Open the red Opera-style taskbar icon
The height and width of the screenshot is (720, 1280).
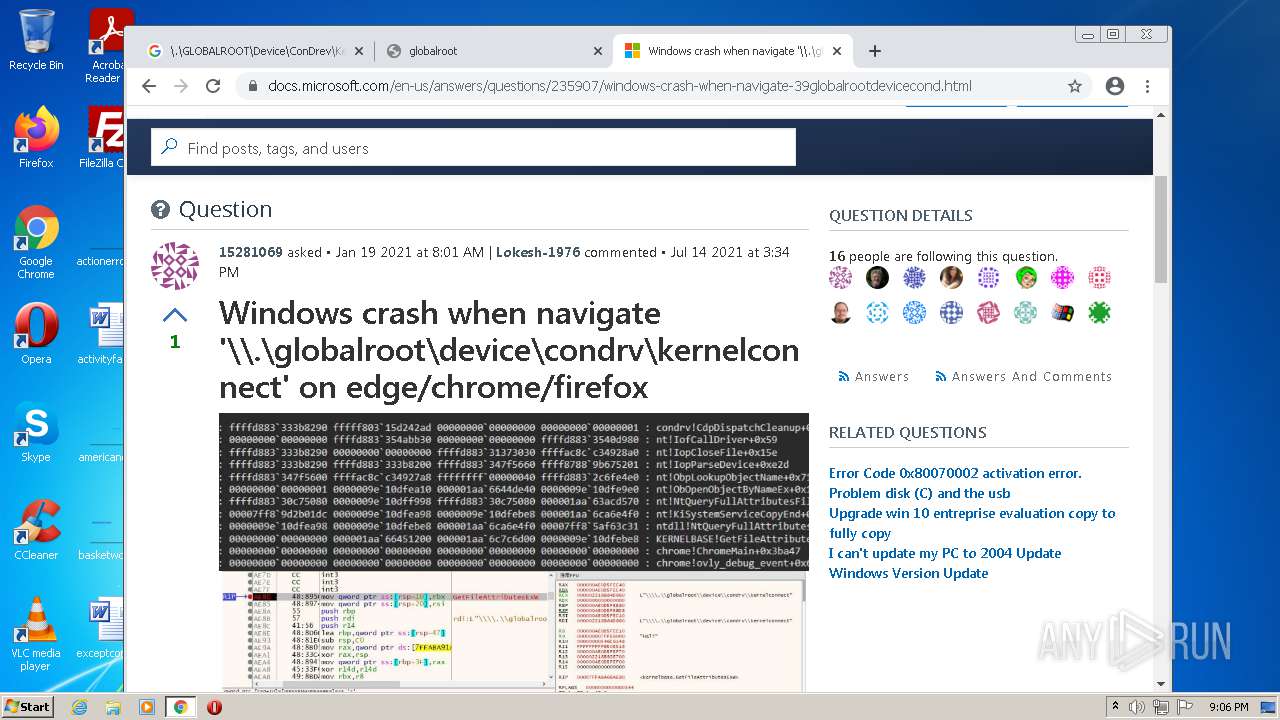[214, 707]
